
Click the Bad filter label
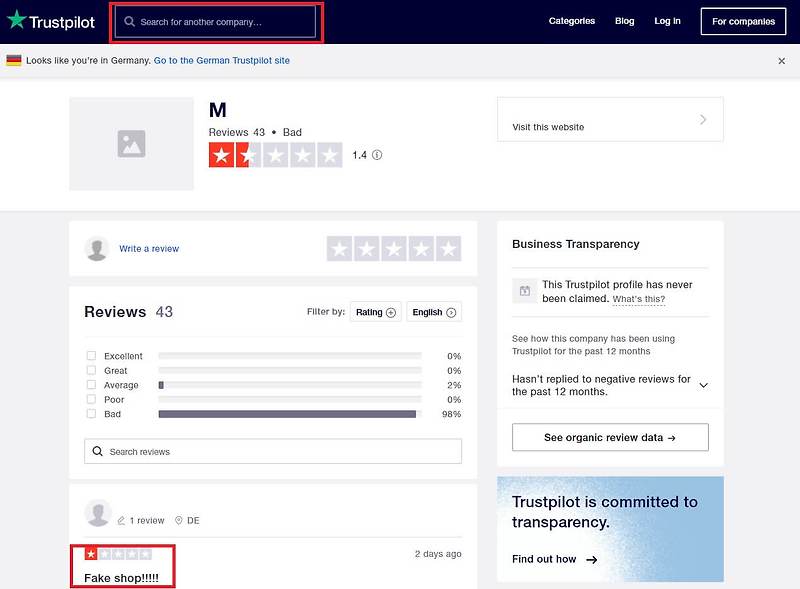[x=112, y=414]
